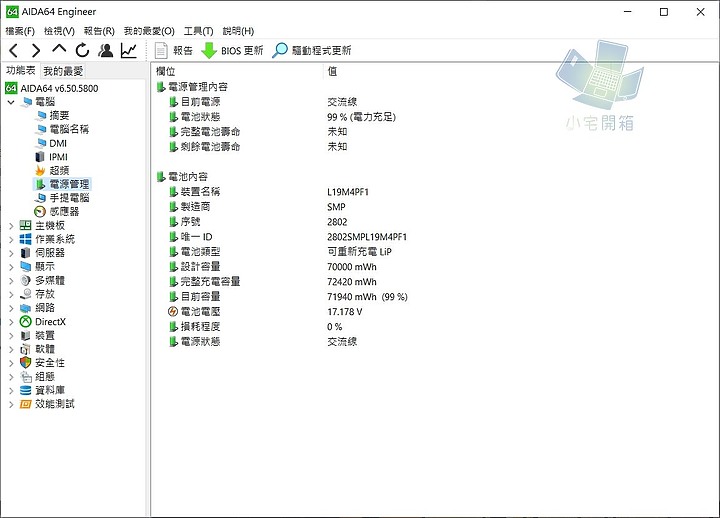Expand the 主機板 tree node

[11, 225]
